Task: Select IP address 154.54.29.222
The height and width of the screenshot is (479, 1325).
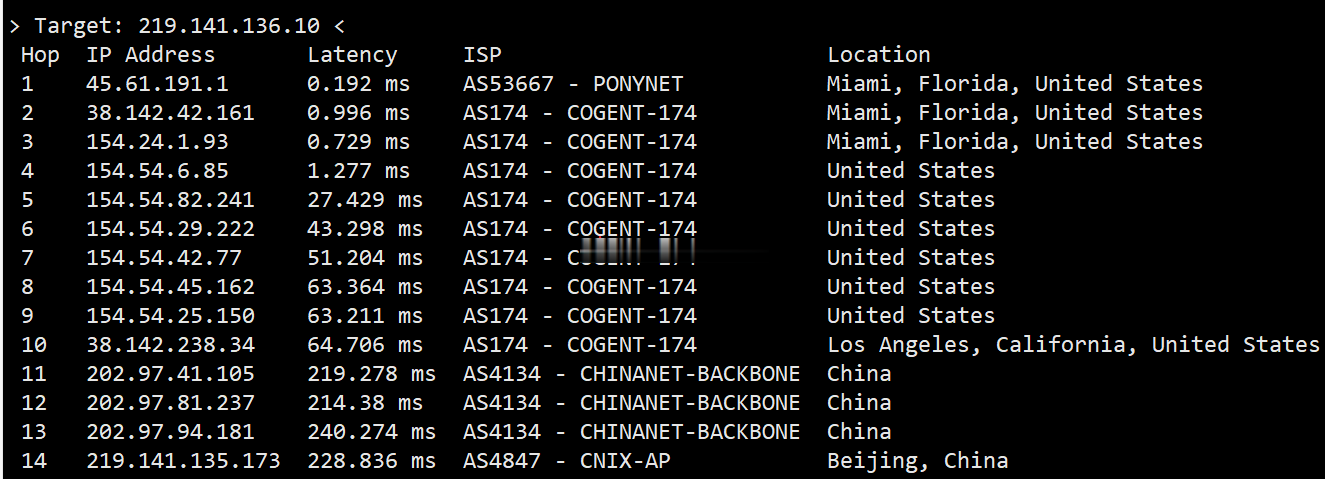Action: click(x=170, y=229)
